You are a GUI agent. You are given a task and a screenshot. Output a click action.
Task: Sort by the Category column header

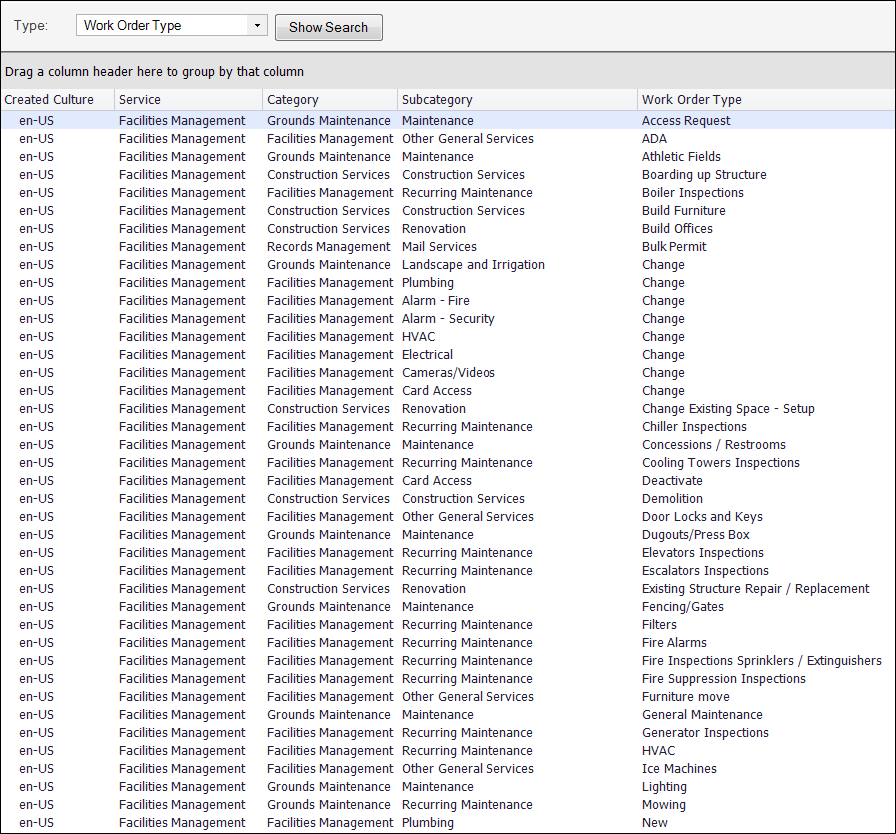(292, 100)
